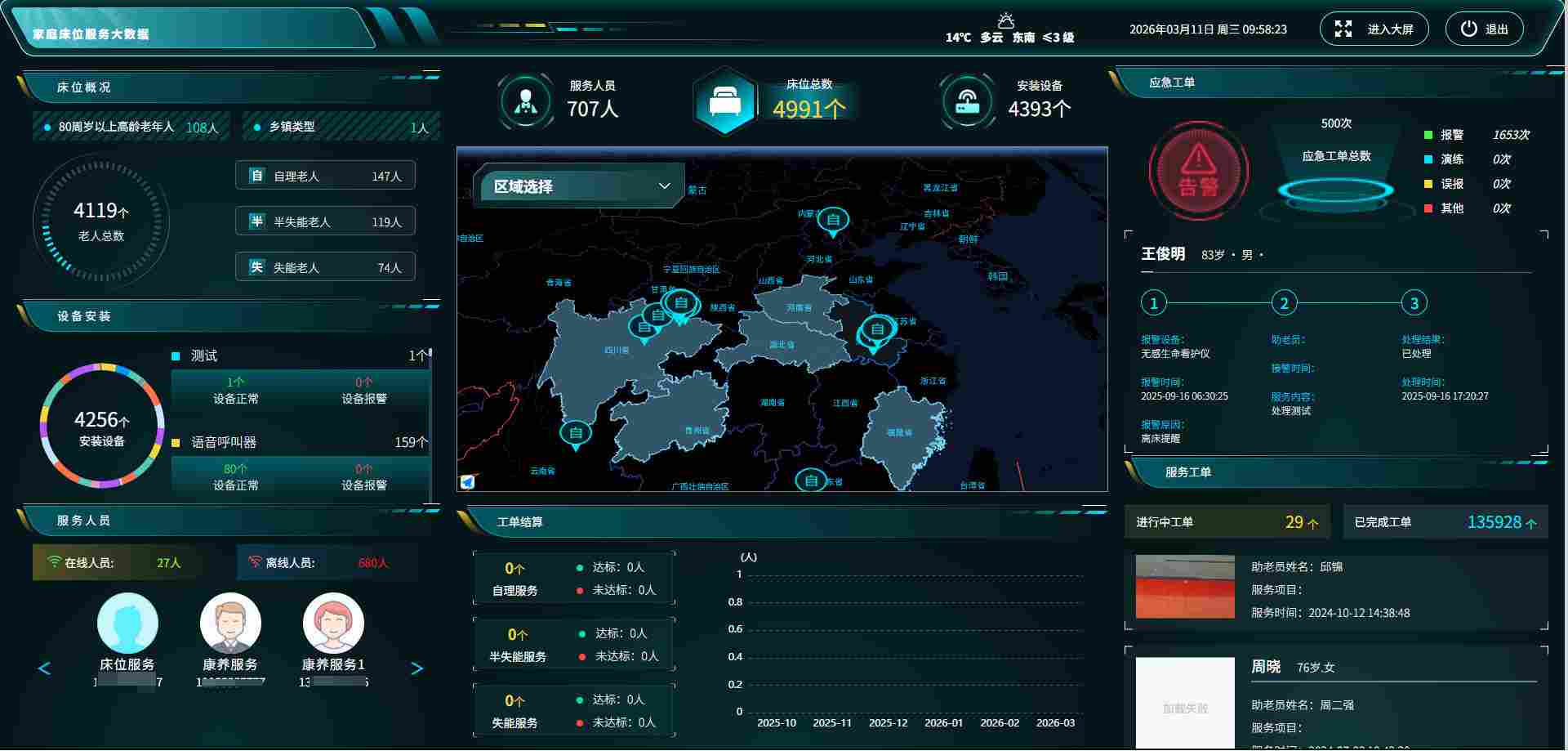Show next service staff with right arrow
Image resolution: width=1568 pixels, height=751 pixels.
coord(416,668)
